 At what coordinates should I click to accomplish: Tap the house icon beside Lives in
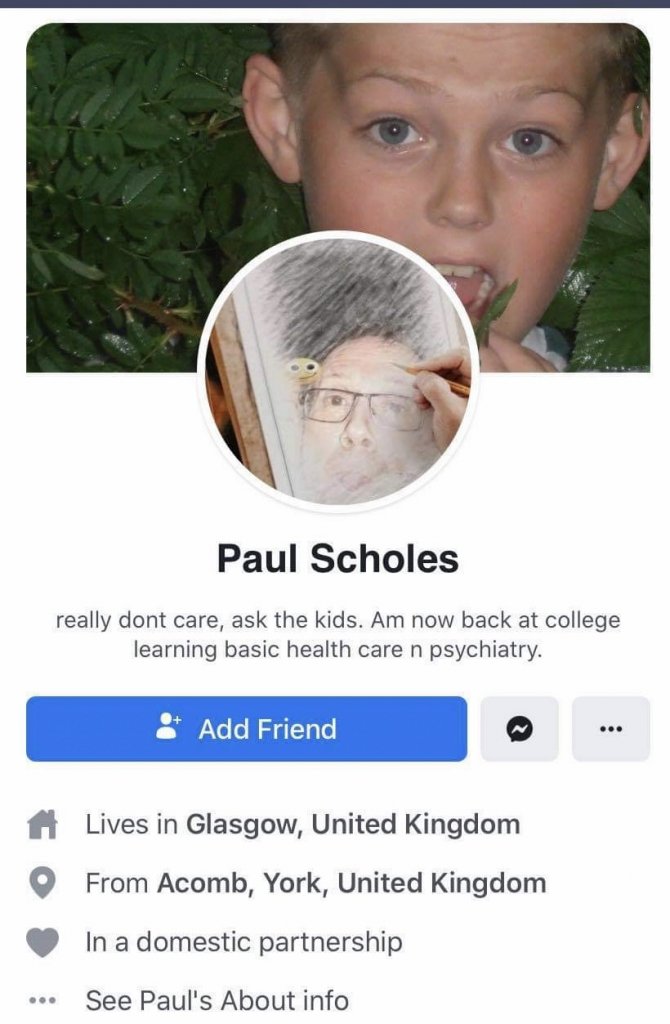click(x=42, y=824)
